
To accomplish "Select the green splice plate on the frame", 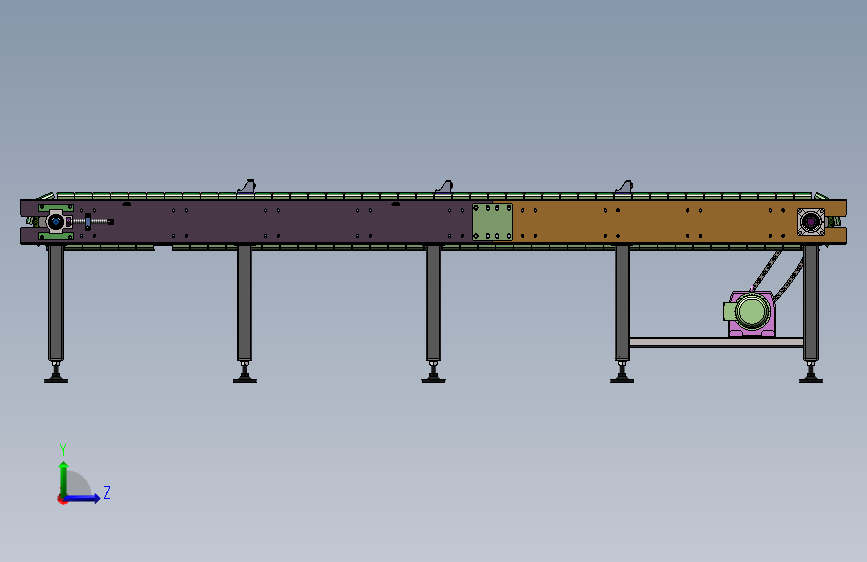I will [492, 222].
